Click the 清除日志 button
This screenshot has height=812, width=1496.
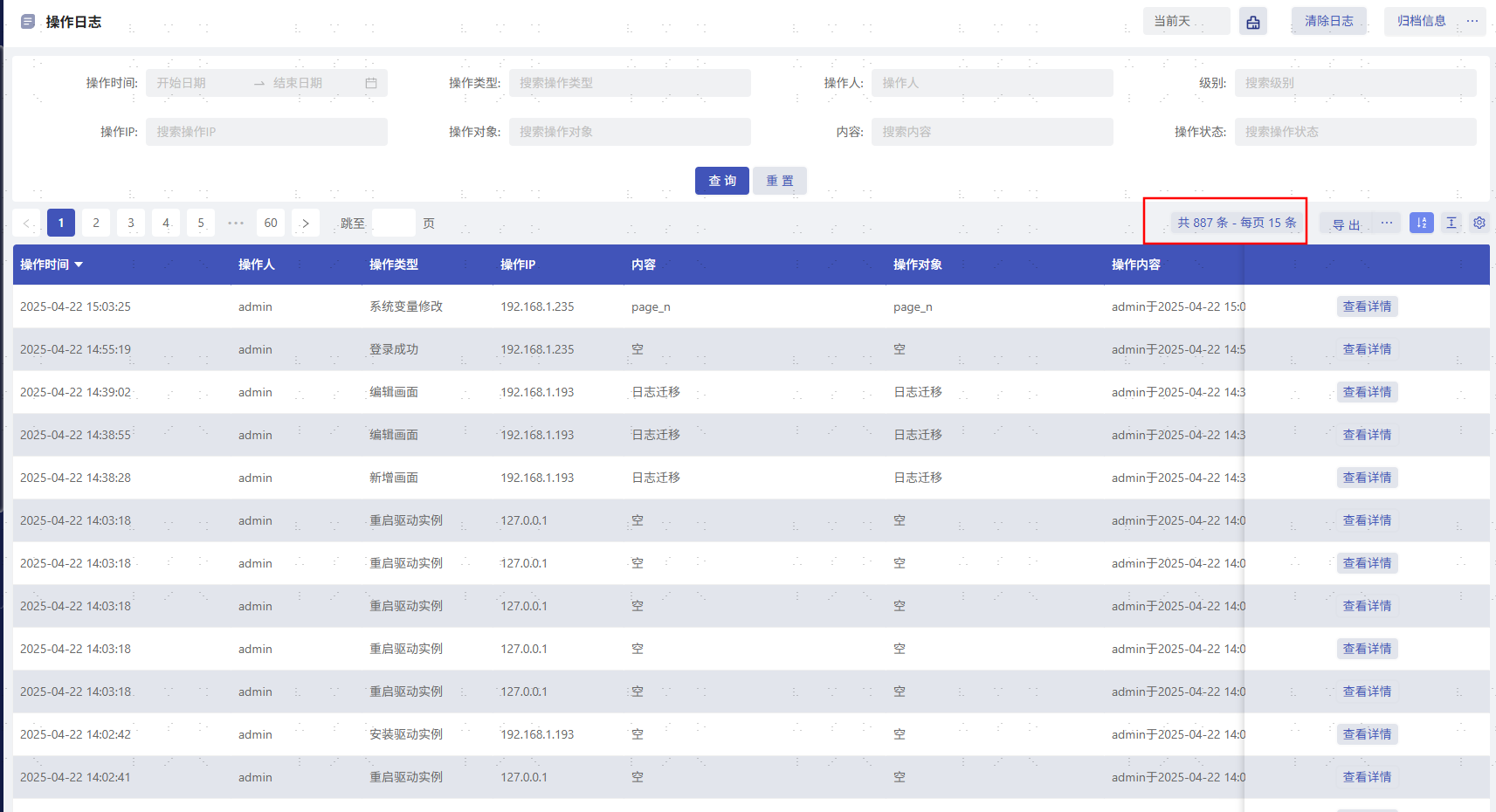pyautogui.click(x=1328, y=21)
